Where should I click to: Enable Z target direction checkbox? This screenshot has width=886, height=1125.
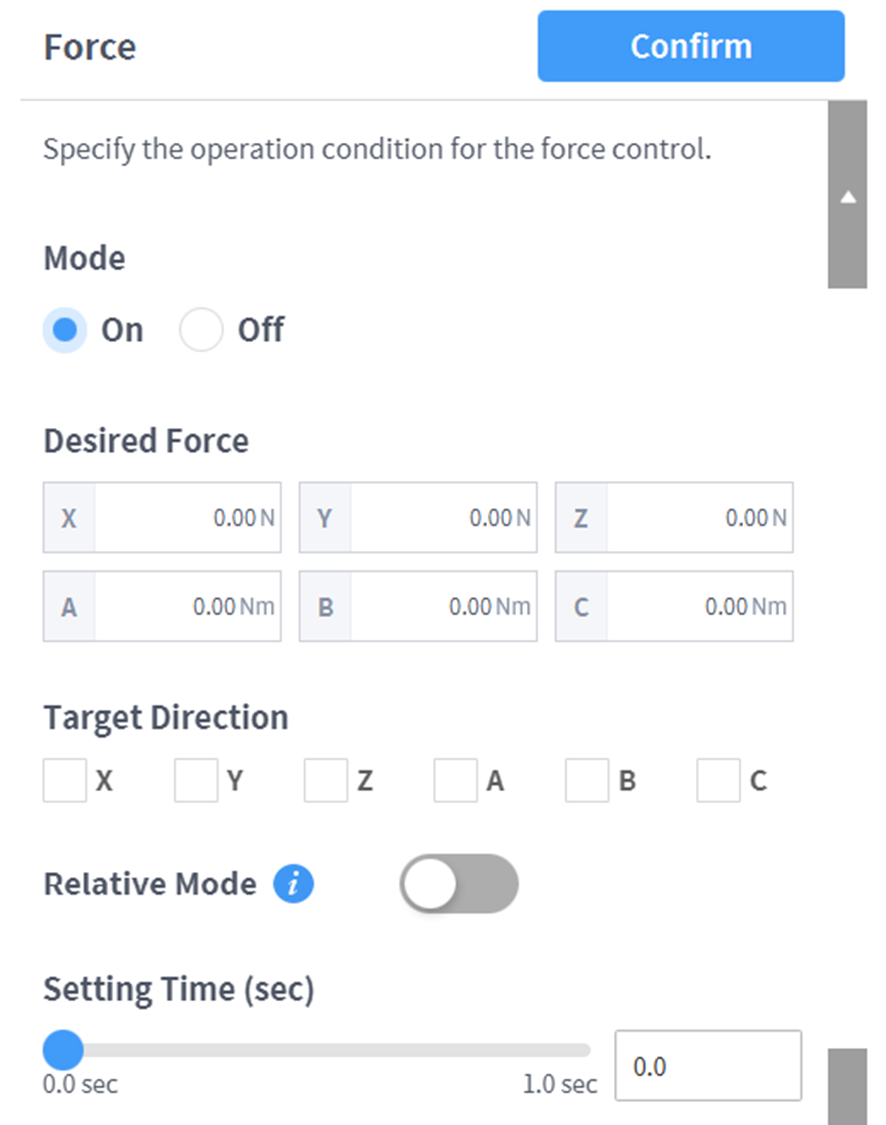pyautogui.click(x=326, y=781)
